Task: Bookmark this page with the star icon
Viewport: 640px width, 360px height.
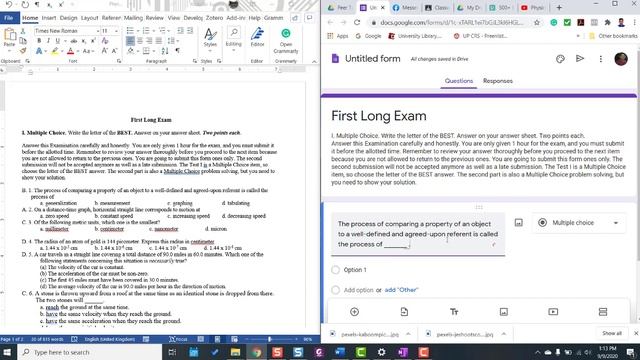Action: [x=537, y=22]
